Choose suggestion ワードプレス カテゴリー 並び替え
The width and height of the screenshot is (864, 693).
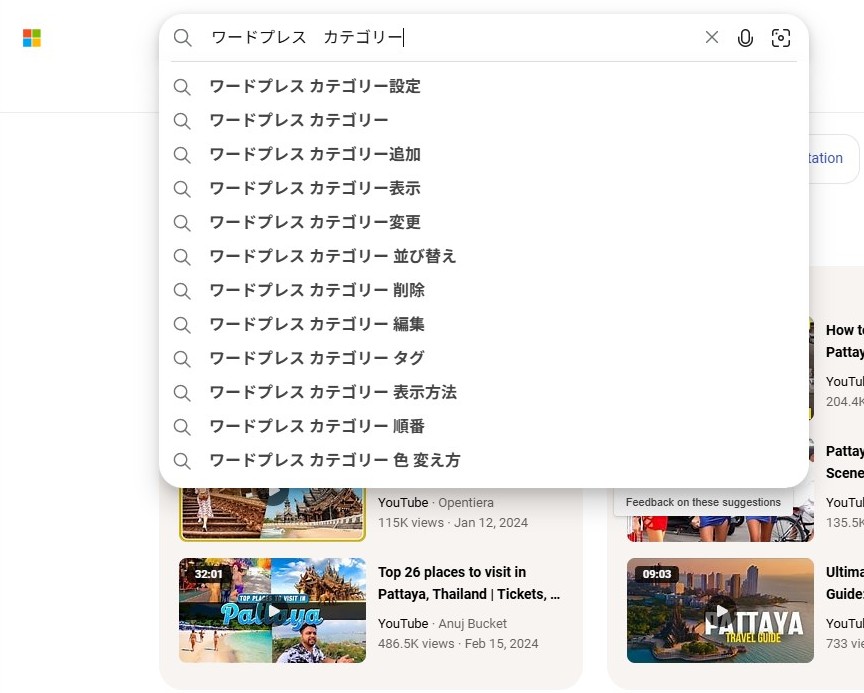pyautogui.click(x=332, y=257)
